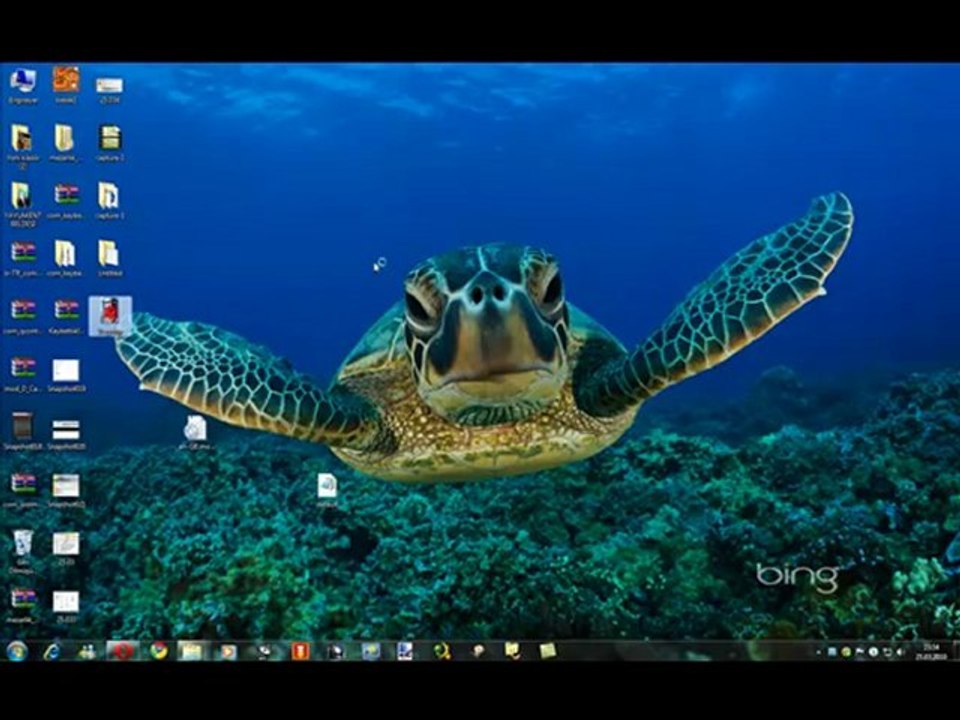Select the highlighted red desktop icon
960x720 pixels.
tap(110, 317)
